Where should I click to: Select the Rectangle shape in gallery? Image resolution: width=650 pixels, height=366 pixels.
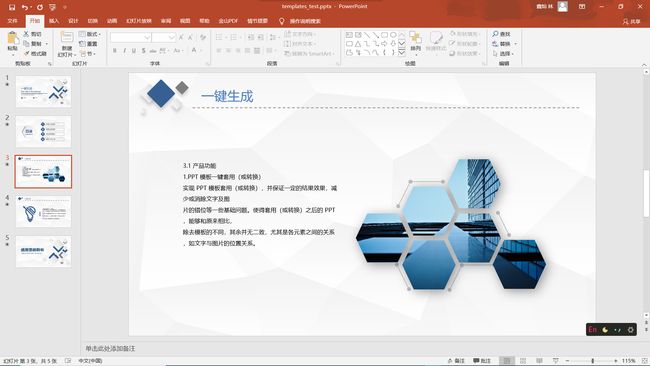point(384,35)
